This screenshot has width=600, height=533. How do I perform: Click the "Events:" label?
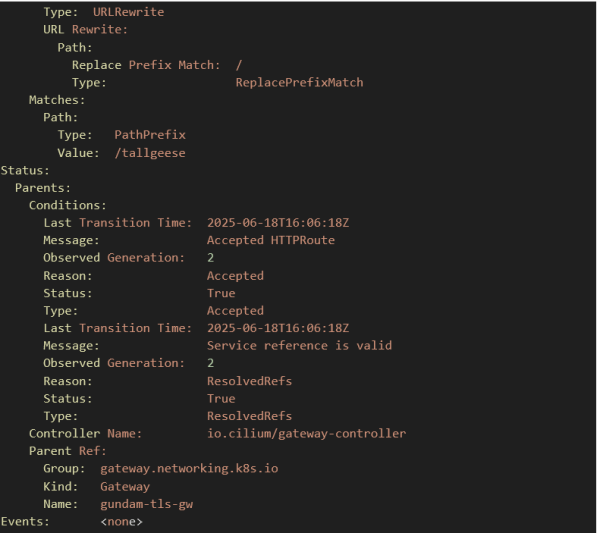click(x=25, y=521)
